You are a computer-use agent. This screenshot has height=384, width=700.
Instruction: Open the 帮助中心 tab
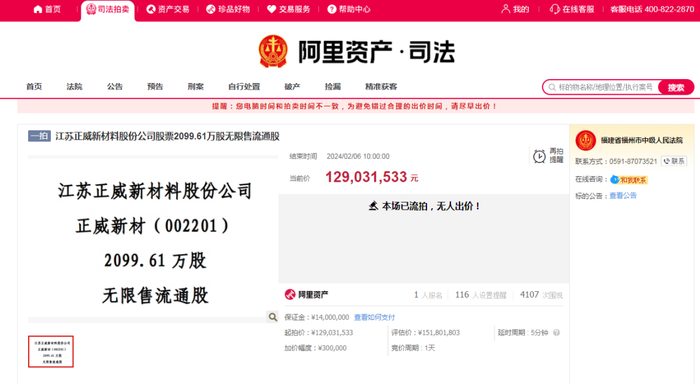pos(349,9)
